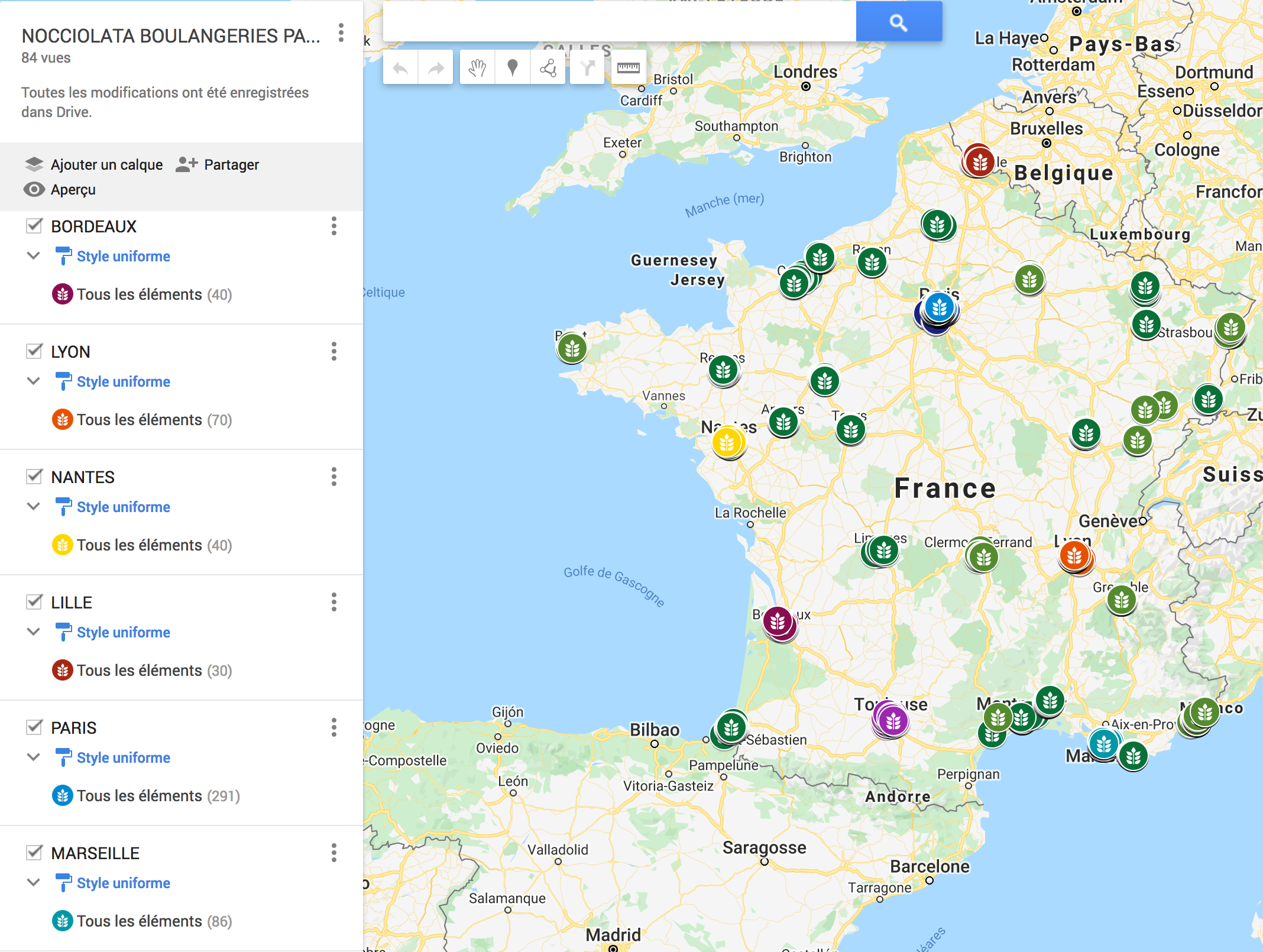Click the yellow Nantes marker on map

(727, 442)
